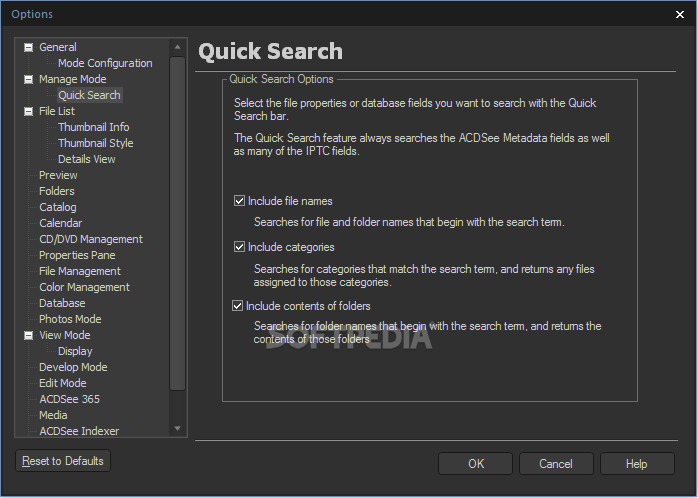
Task: Close the Options dialog window
Action: (680, 15)
